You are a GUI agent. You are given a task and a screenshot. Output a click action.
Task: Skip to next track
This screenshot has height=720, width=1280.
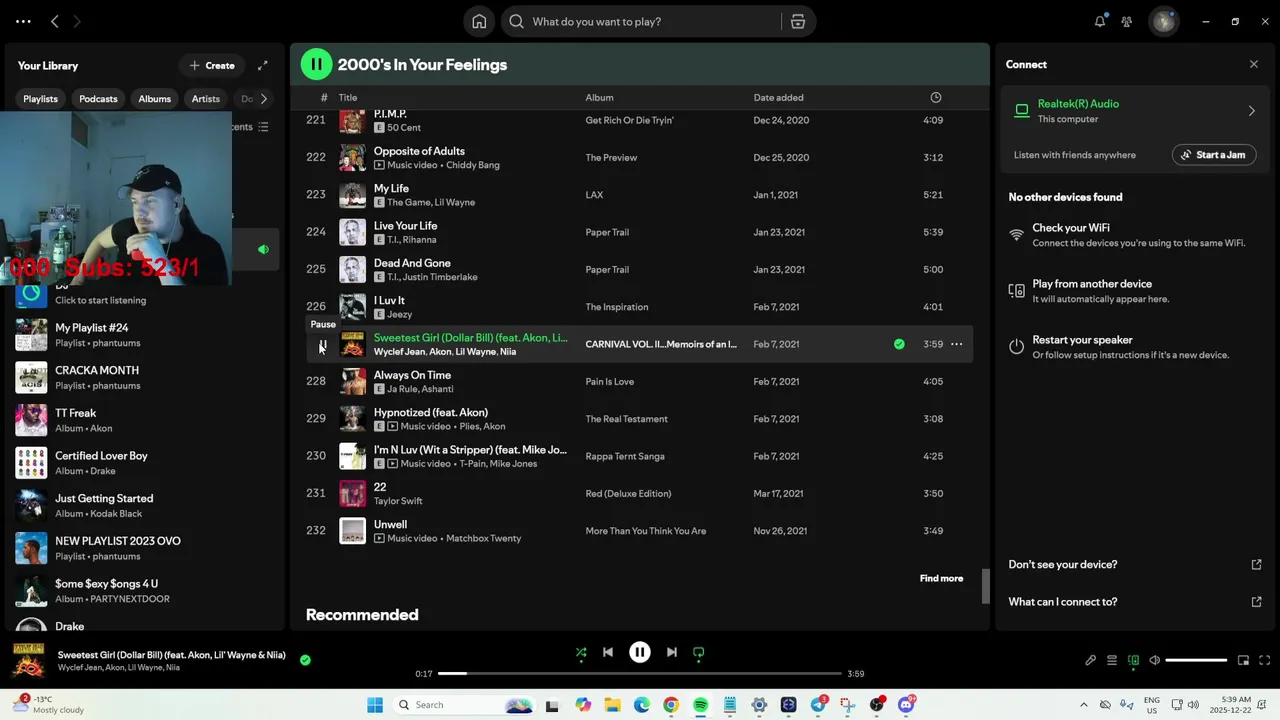[x=672, y=652]
